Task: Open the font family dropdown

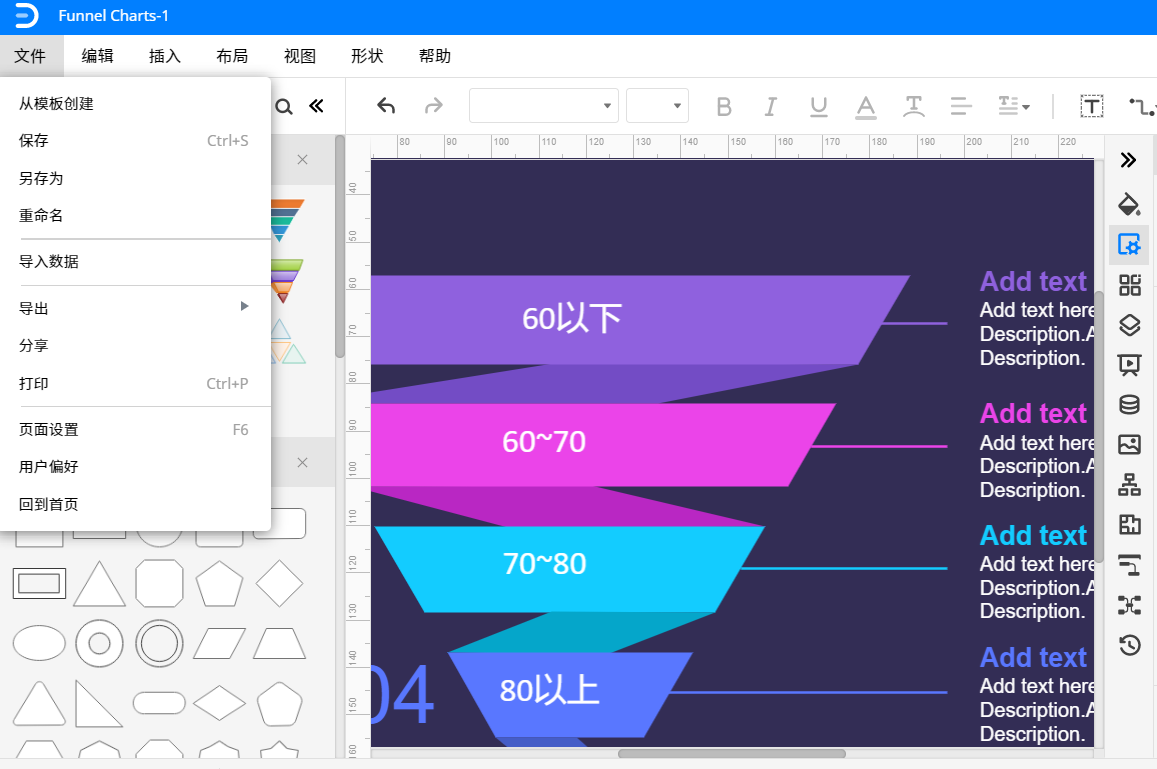Action: (544, 106)
